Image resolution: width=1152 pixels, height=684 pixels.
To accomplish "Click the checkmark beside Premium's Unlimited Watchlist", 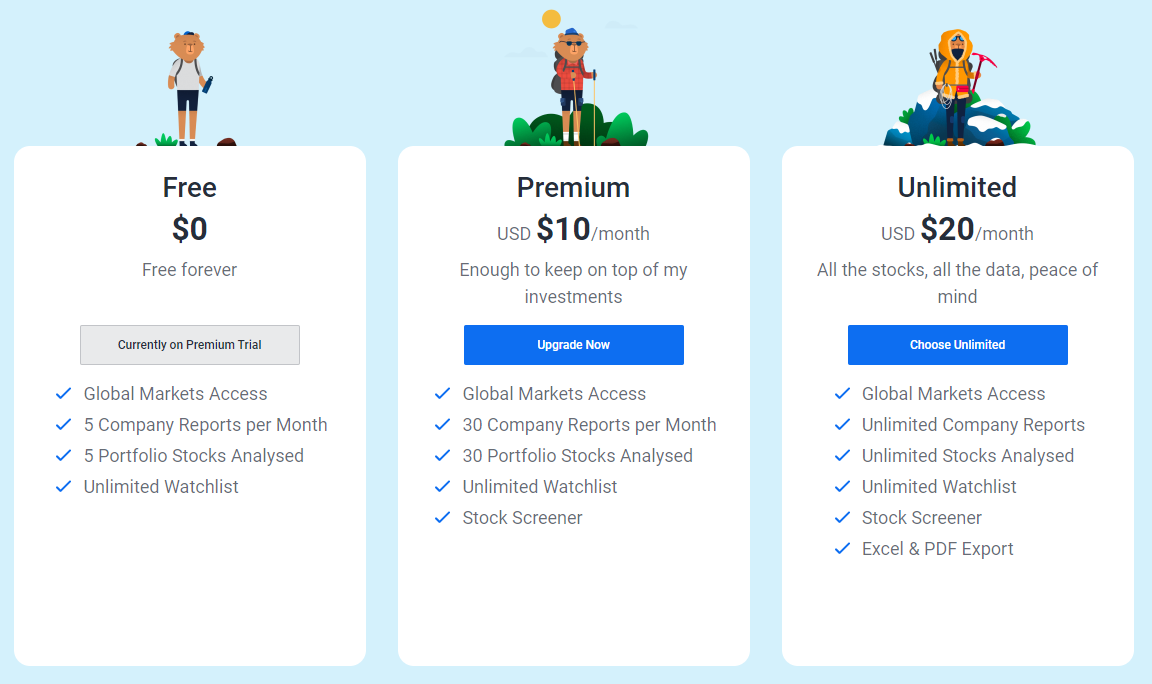I will [442, 486].
